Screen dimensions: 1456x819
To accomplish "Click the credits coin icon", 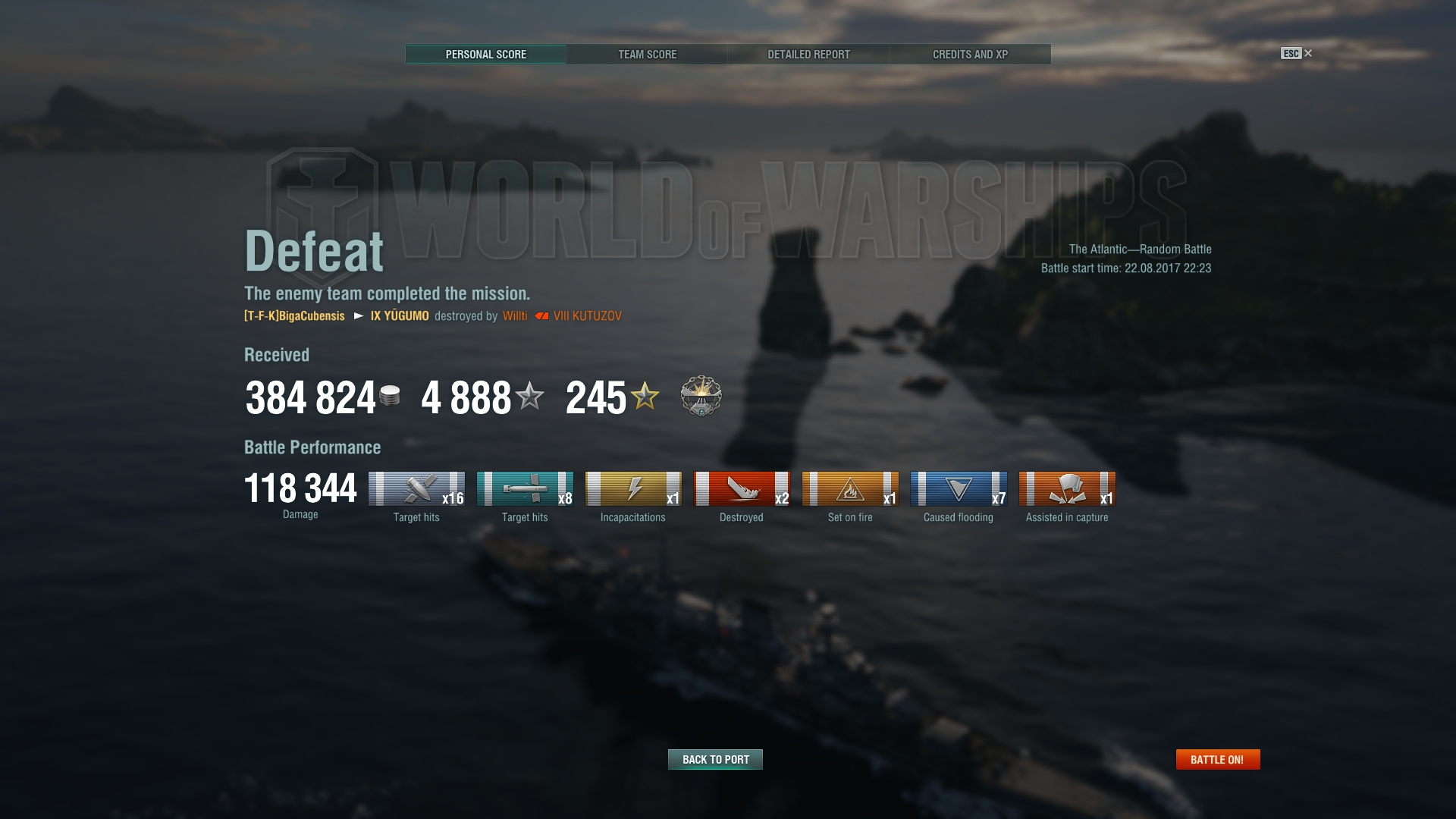I will pos(390,395).
